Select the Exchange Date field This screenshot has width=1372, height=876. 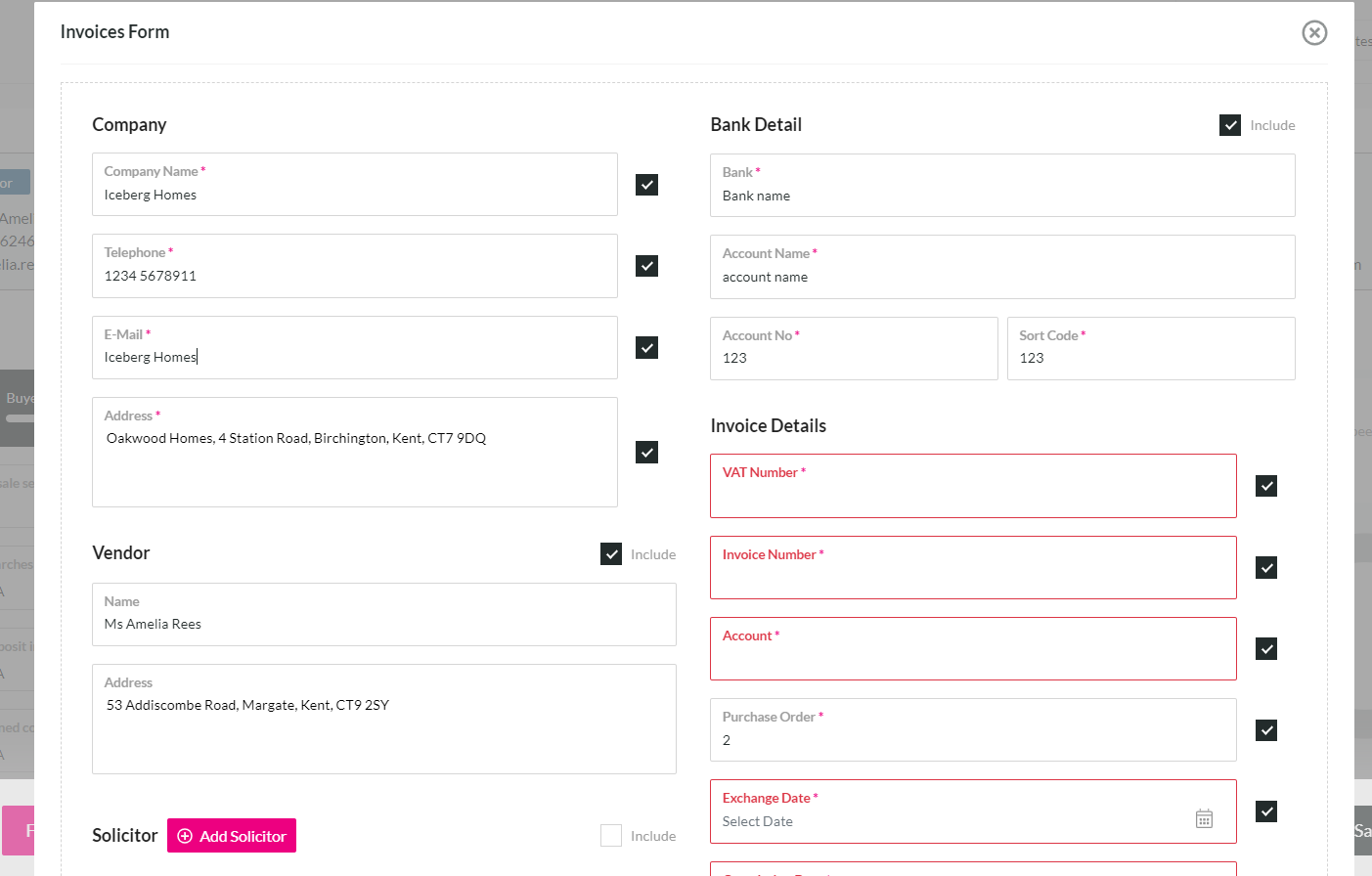973,811
